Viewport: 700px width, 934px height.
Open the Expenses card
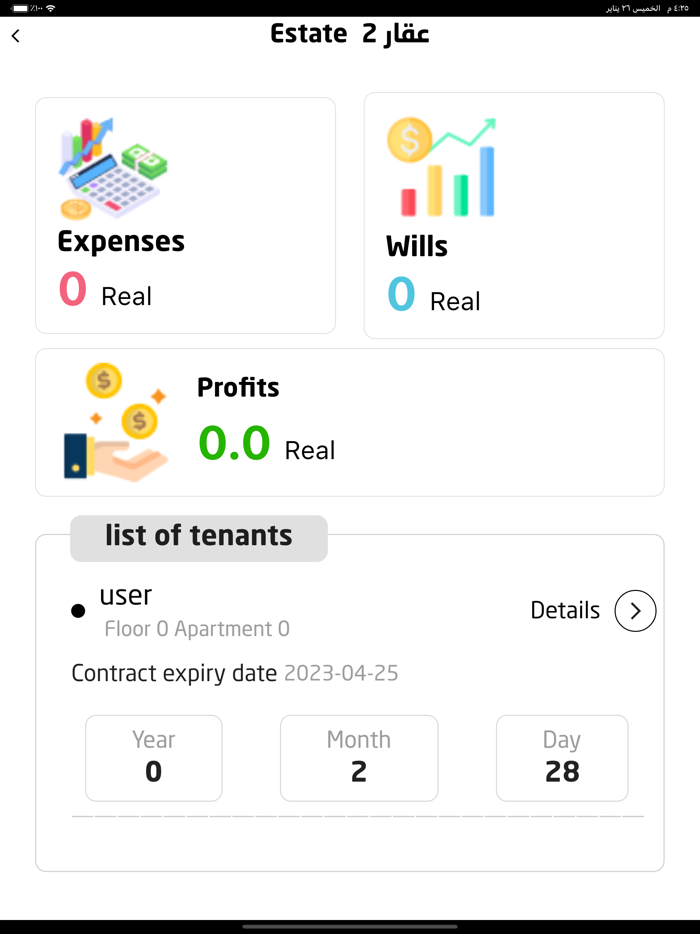(x=185, y=215)
